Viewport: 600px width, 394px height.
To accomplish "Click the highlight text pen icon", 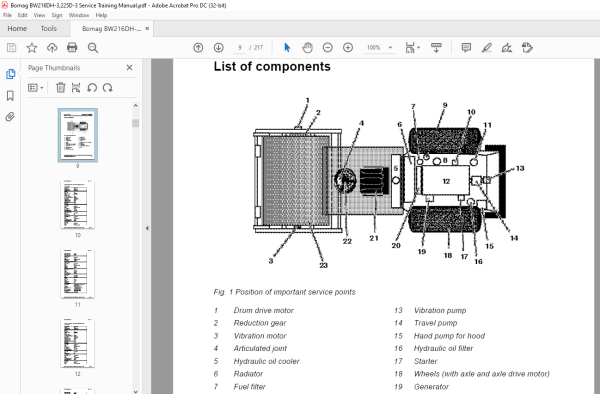I will pyautogui.click(x=487, y=48).
